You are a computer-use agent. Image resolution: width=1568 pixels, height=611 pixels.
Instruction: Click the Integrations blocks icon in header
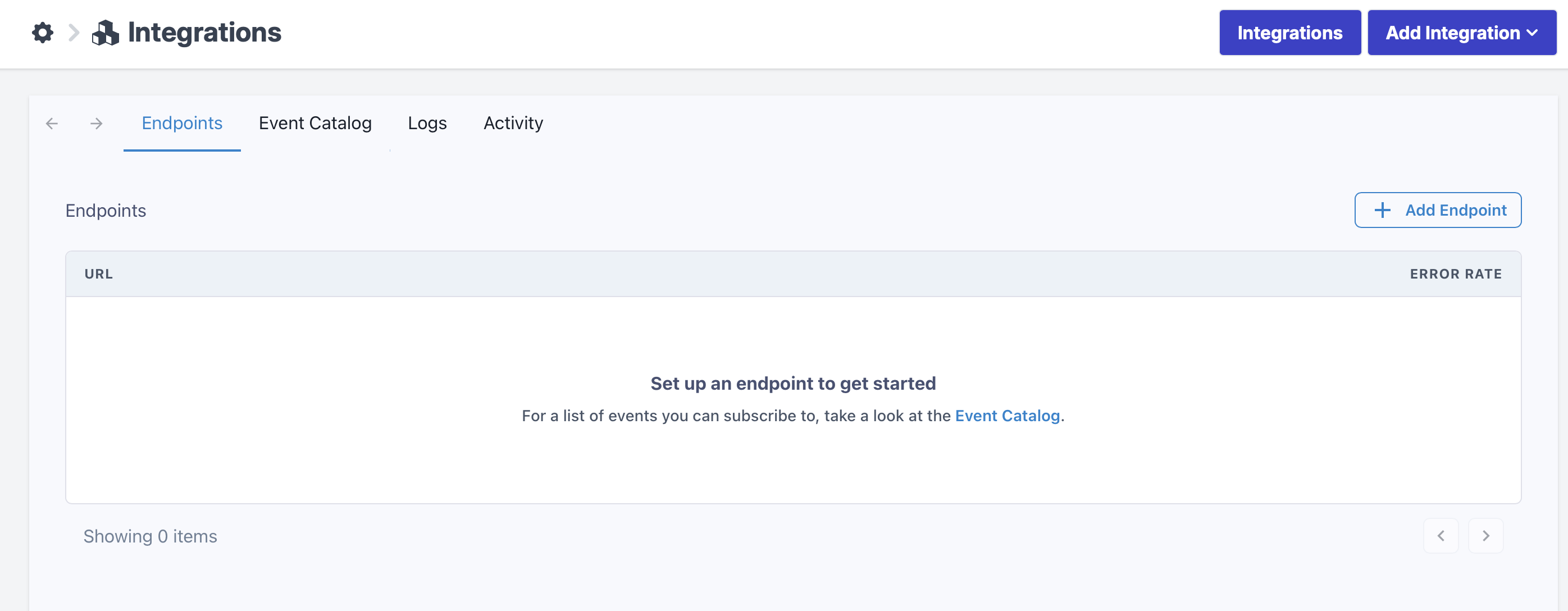(x=106, y=33)
